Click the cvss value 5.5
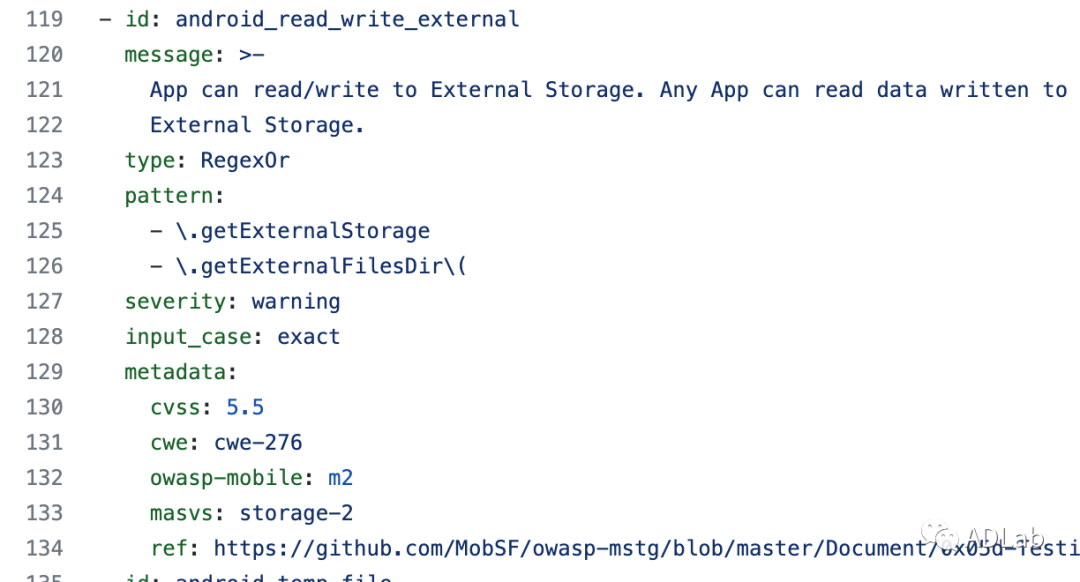Viewport: 1080px width, 582px height. tap(245, 407)
